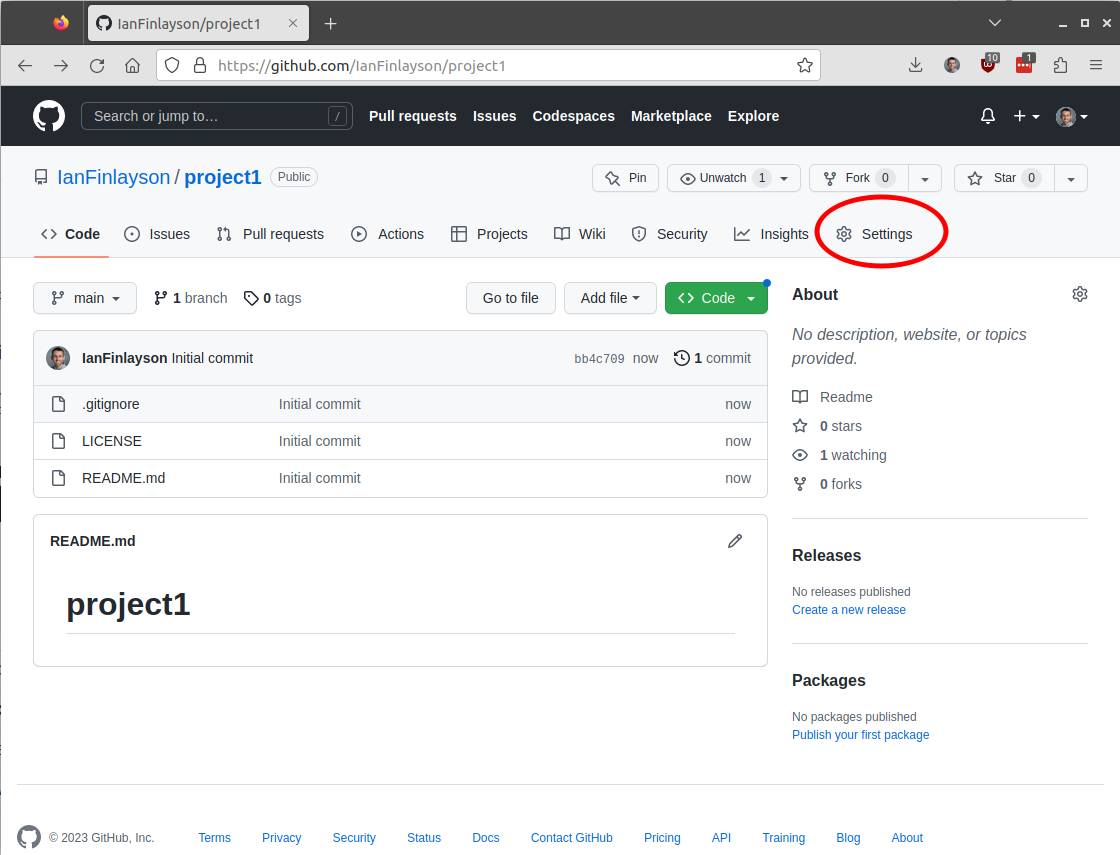Screen dimensions: 1120x855
Task: Click Publish your first package link
Action: [x=860, y=734]
